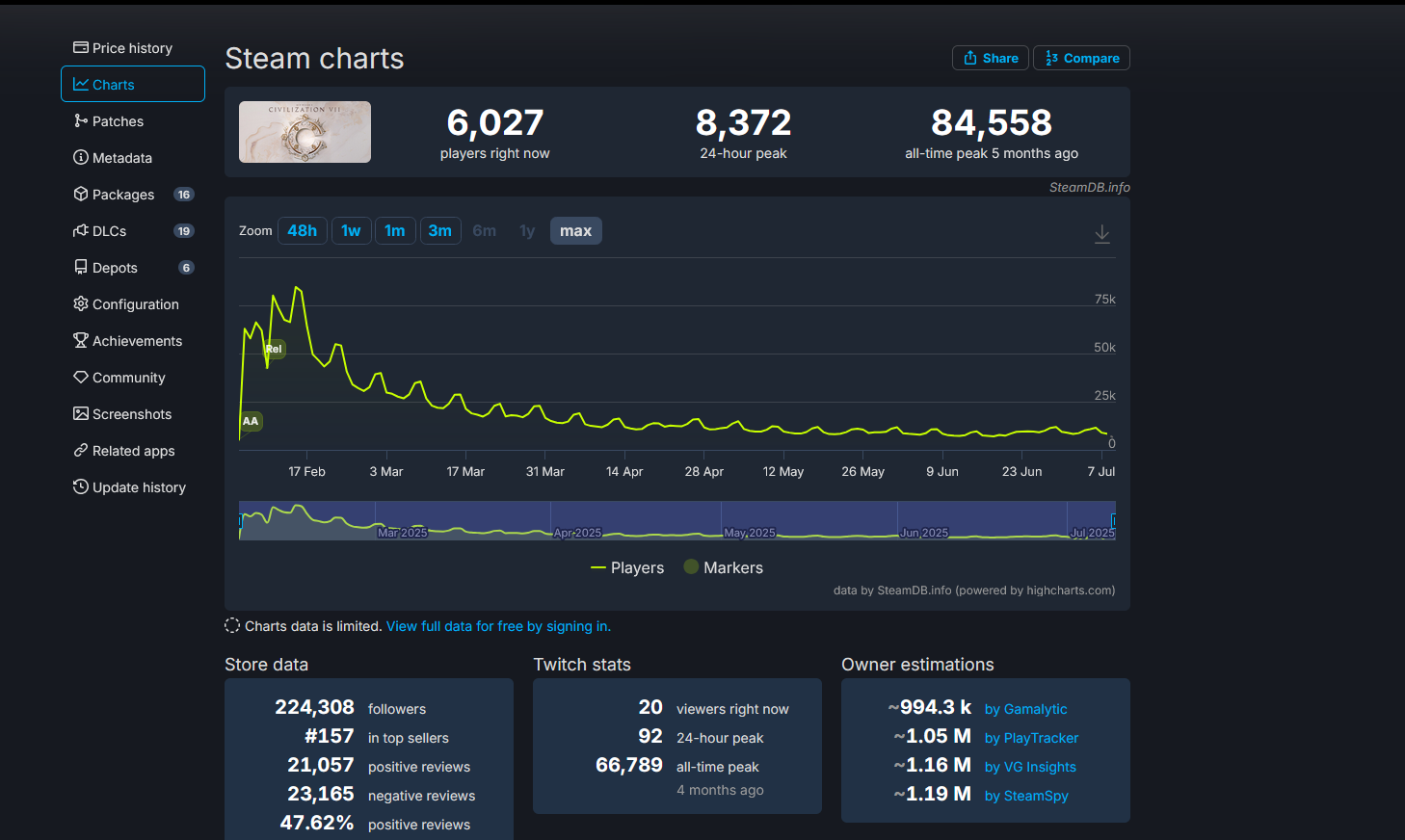
Task: Click the 224,308 followers value
Action: click(x=315, y=707)
